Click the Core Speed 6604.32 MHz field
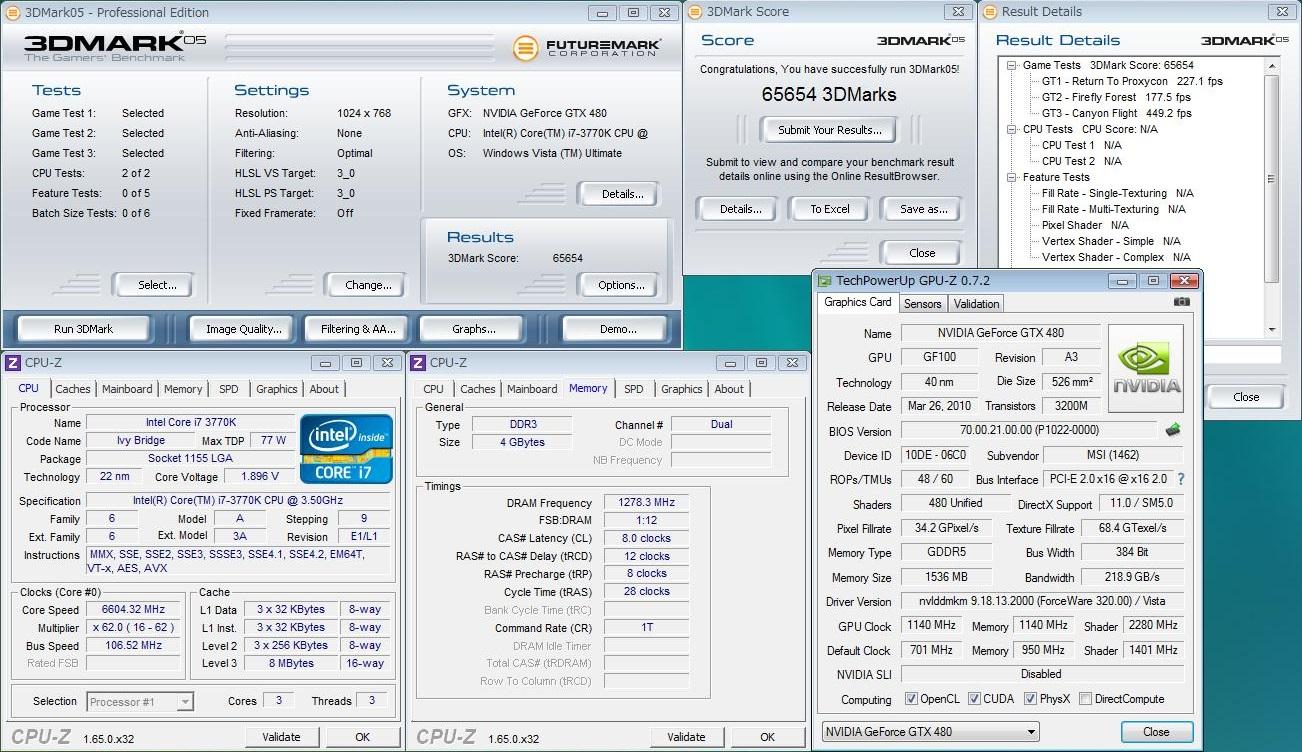1302x752 pixels. 134,609
